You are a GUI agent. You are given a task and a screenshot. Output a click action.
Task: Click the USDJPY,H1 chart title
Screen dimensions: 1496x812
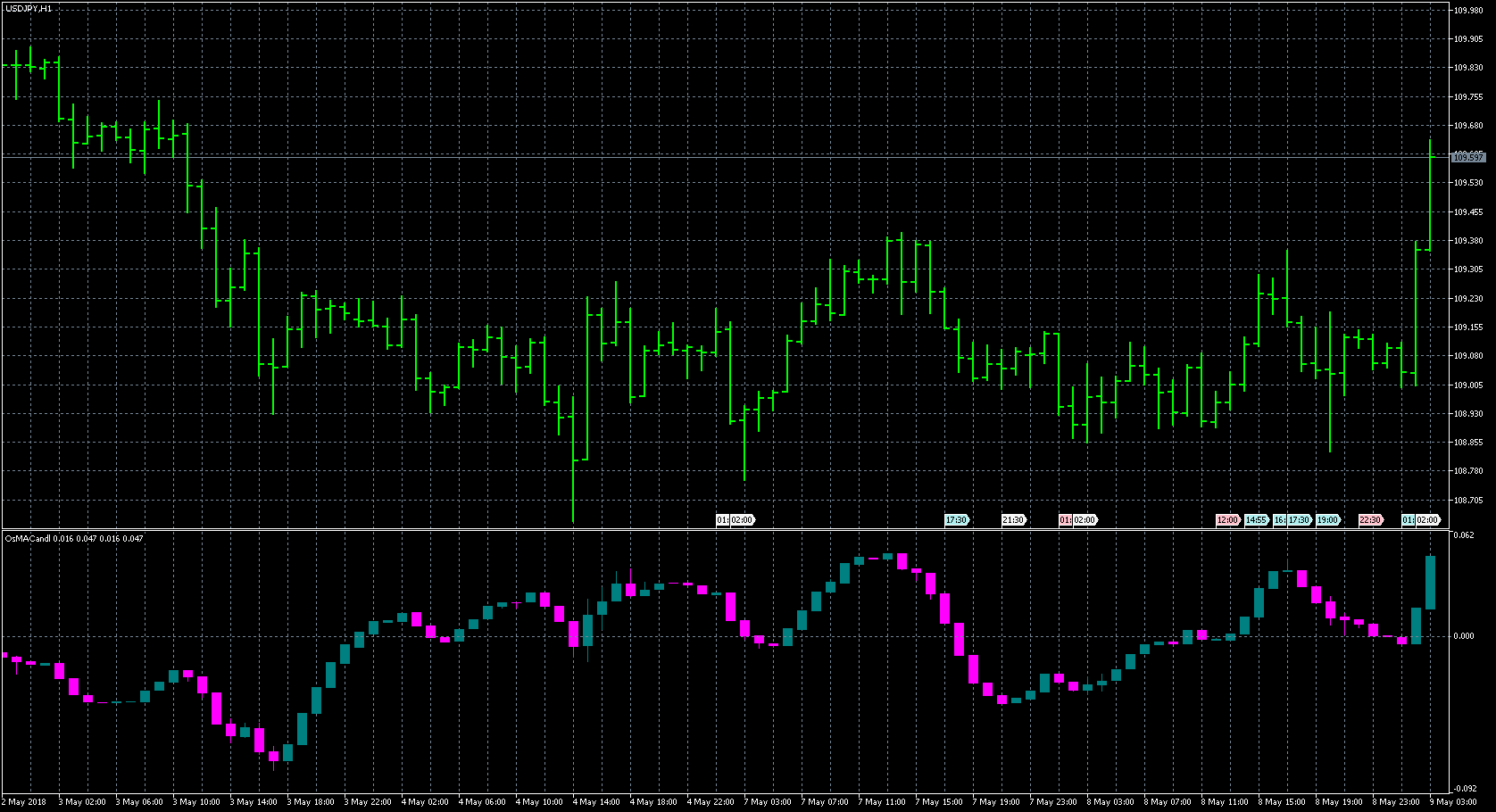click(29, 8)
